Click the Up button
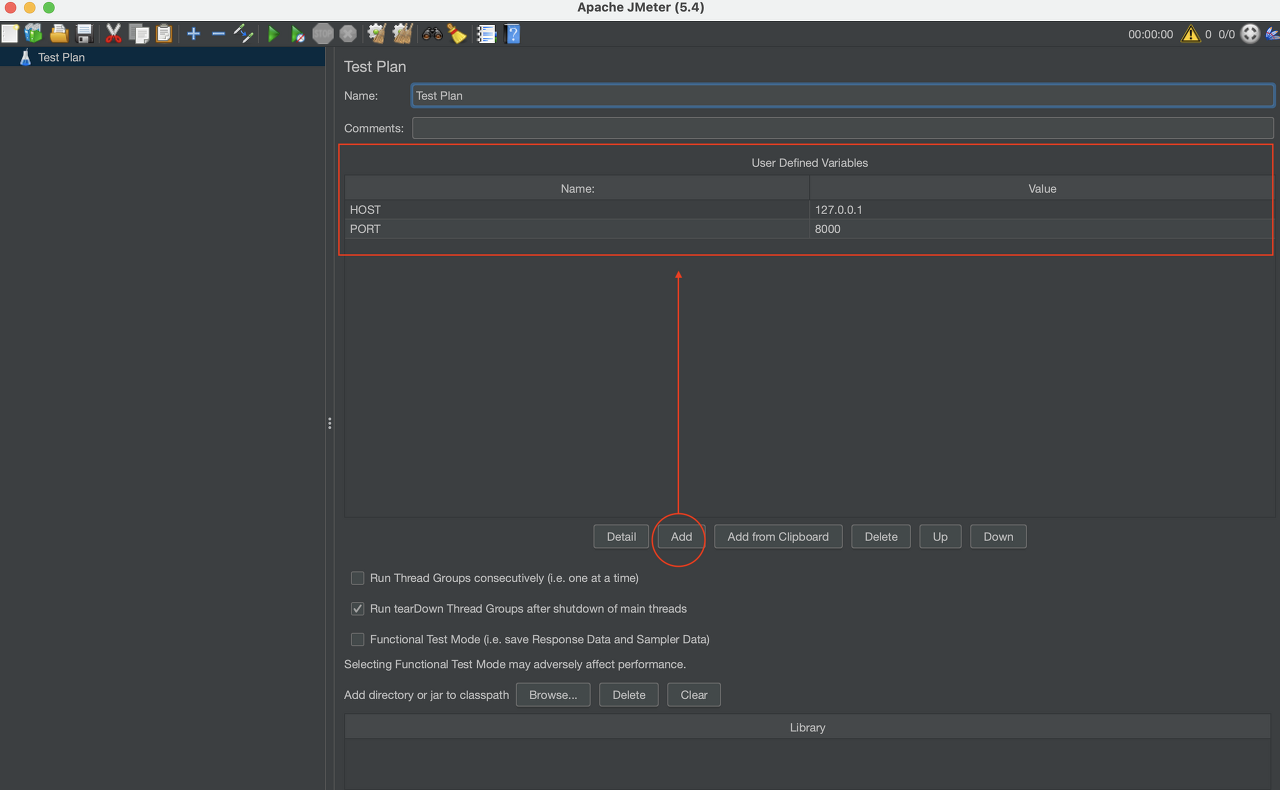1280x790 pixels. click(x=940, y=537)
